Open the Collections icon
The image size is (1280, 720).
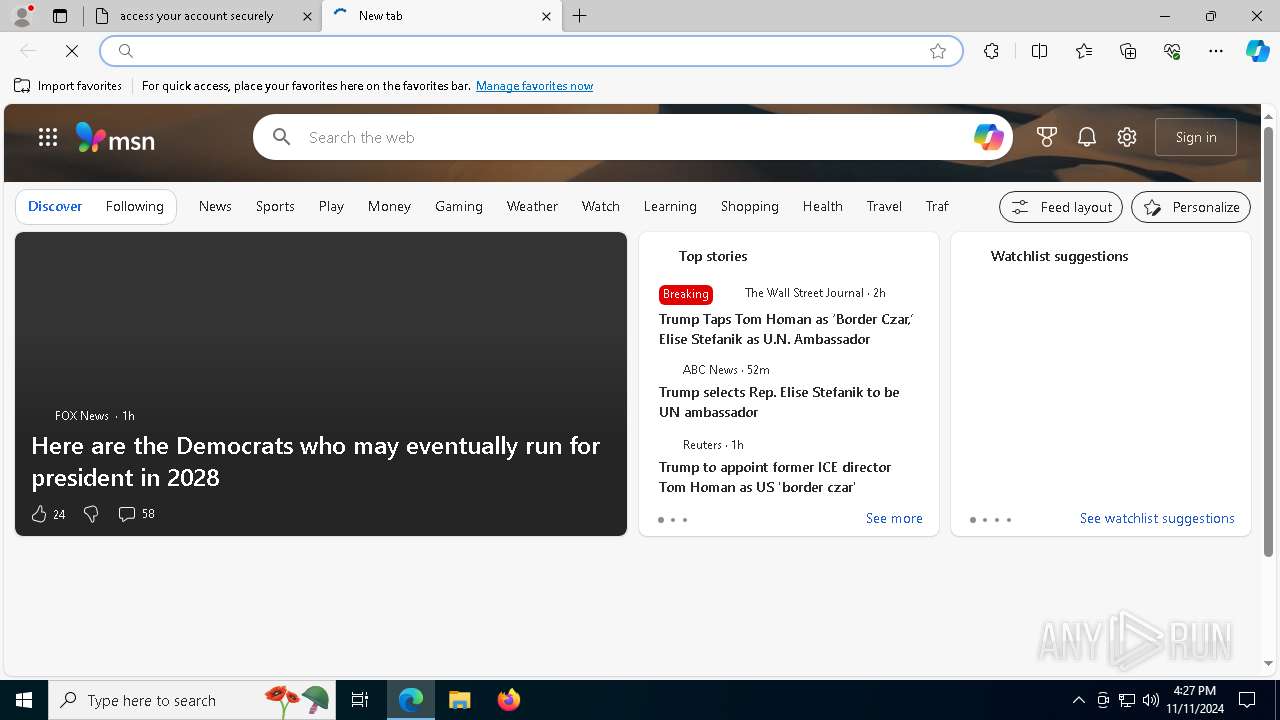pyautogui.click(x=1128, y=51)
